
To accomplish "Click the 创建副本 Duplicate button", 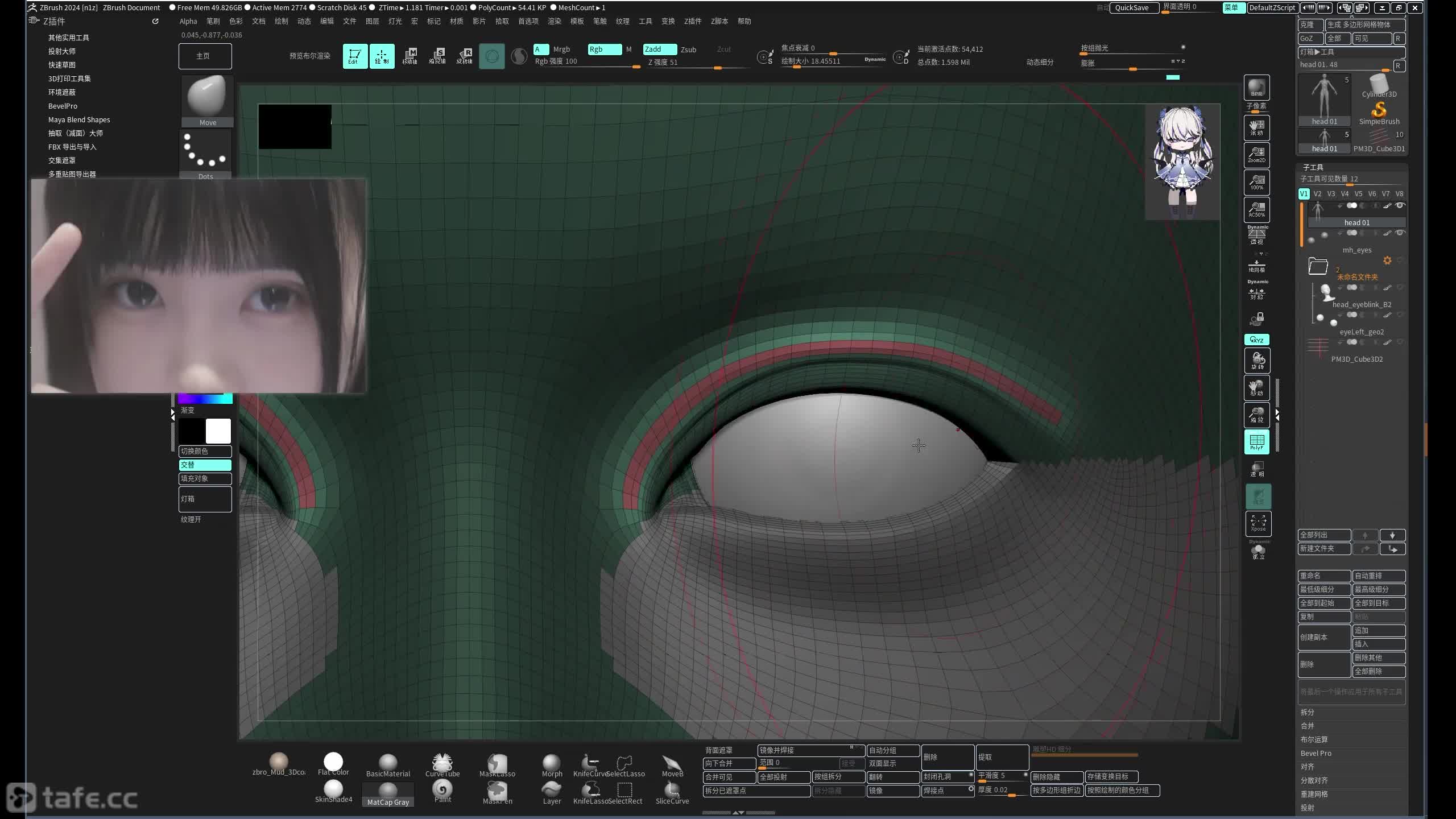I will pos(1324,637).
